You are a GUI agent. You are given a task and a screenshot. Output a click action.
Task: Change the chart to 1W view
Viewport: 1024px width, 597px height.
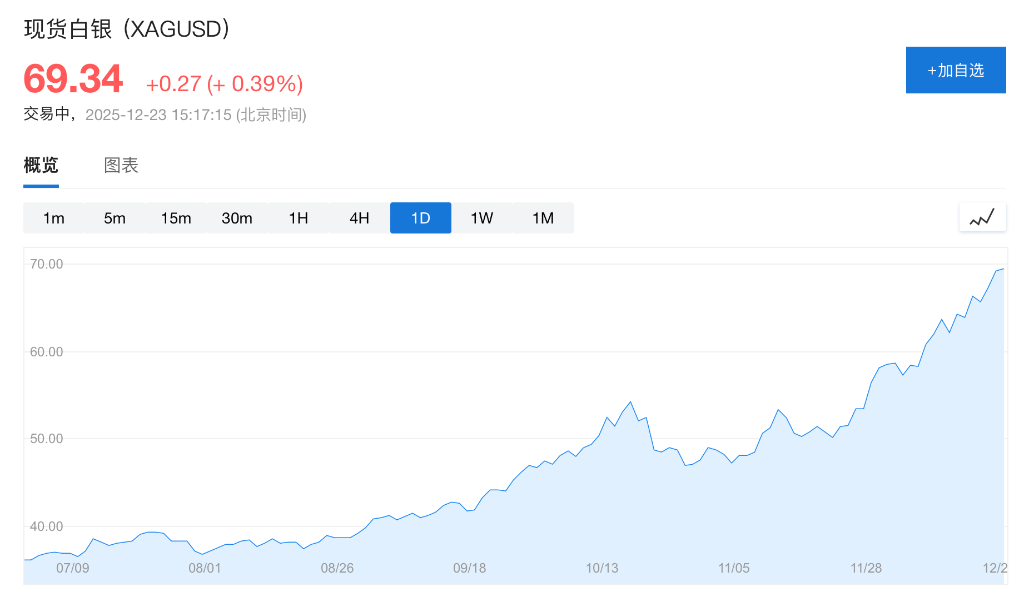(482, 218)
